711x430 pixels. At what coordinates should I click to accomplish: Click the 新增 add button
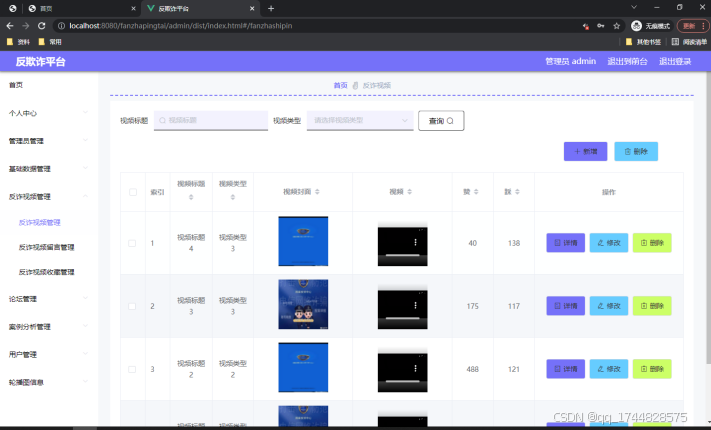(x=585, y=151)
